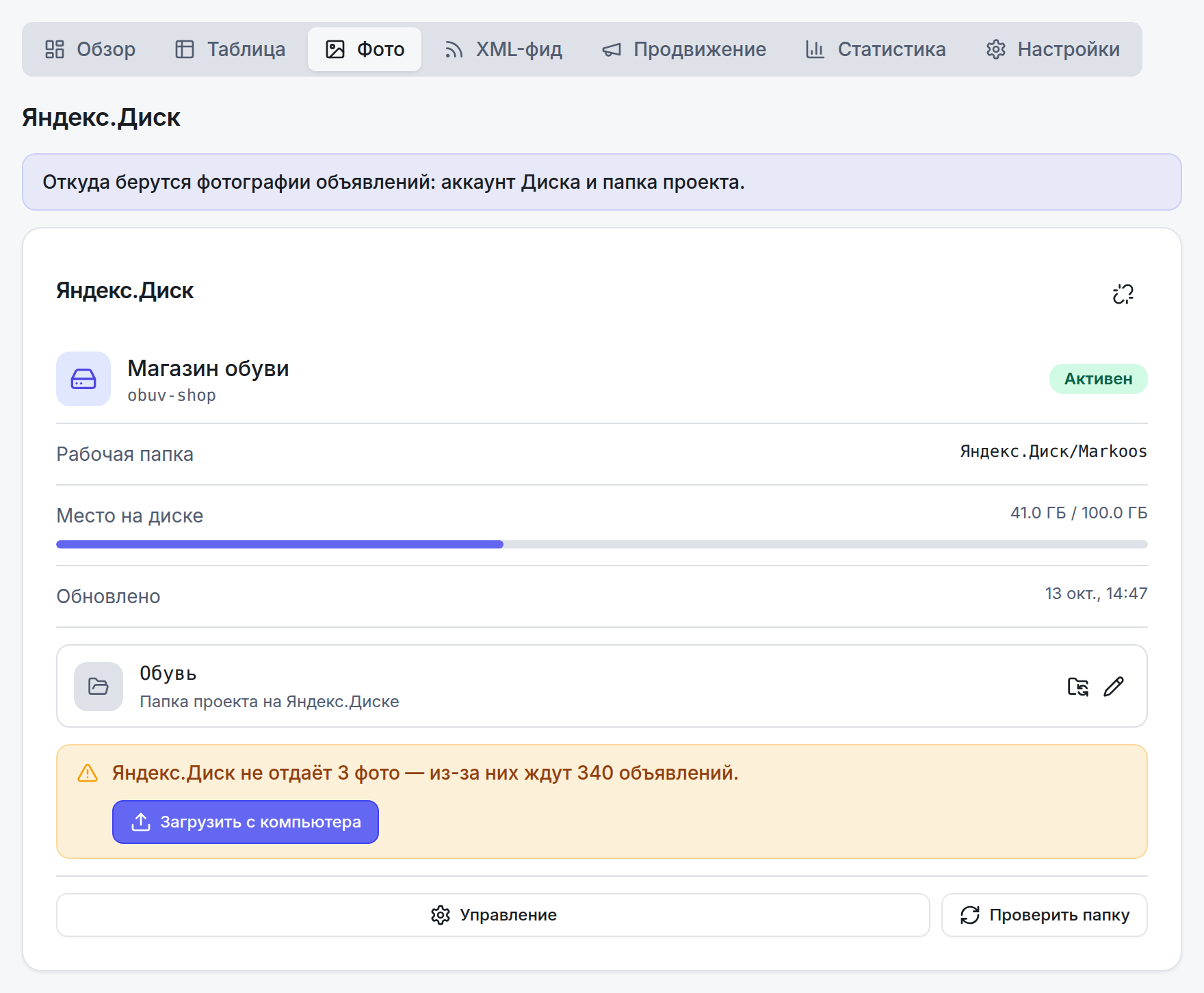Click the Обновлено label
Viewport: 1204px width, 993px height.
[108, 596]
